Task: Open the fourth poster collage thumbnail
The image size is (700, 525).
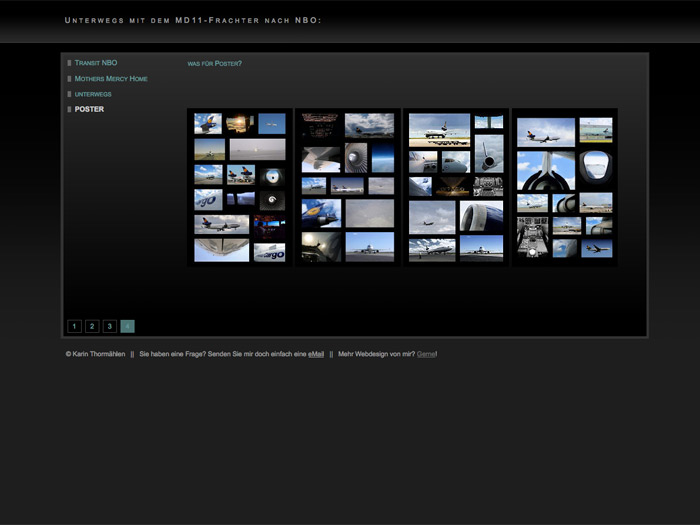Action: (x=564, y=187)
